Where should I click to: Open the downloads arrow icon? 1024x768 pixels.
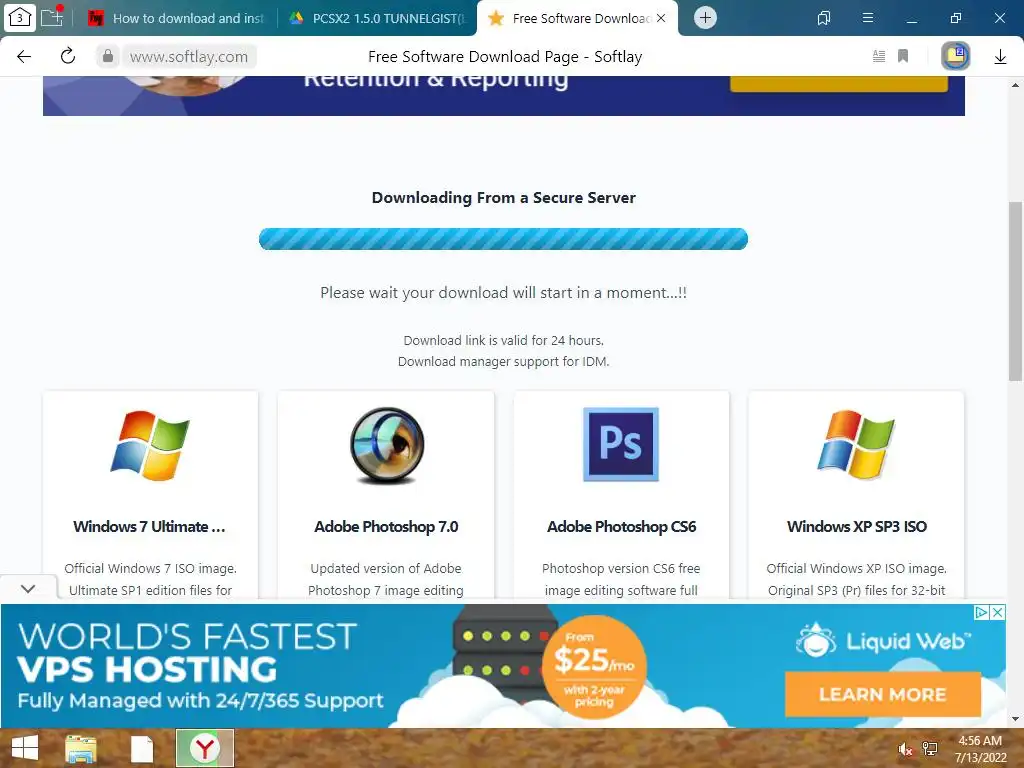[x=1000, y=57]
